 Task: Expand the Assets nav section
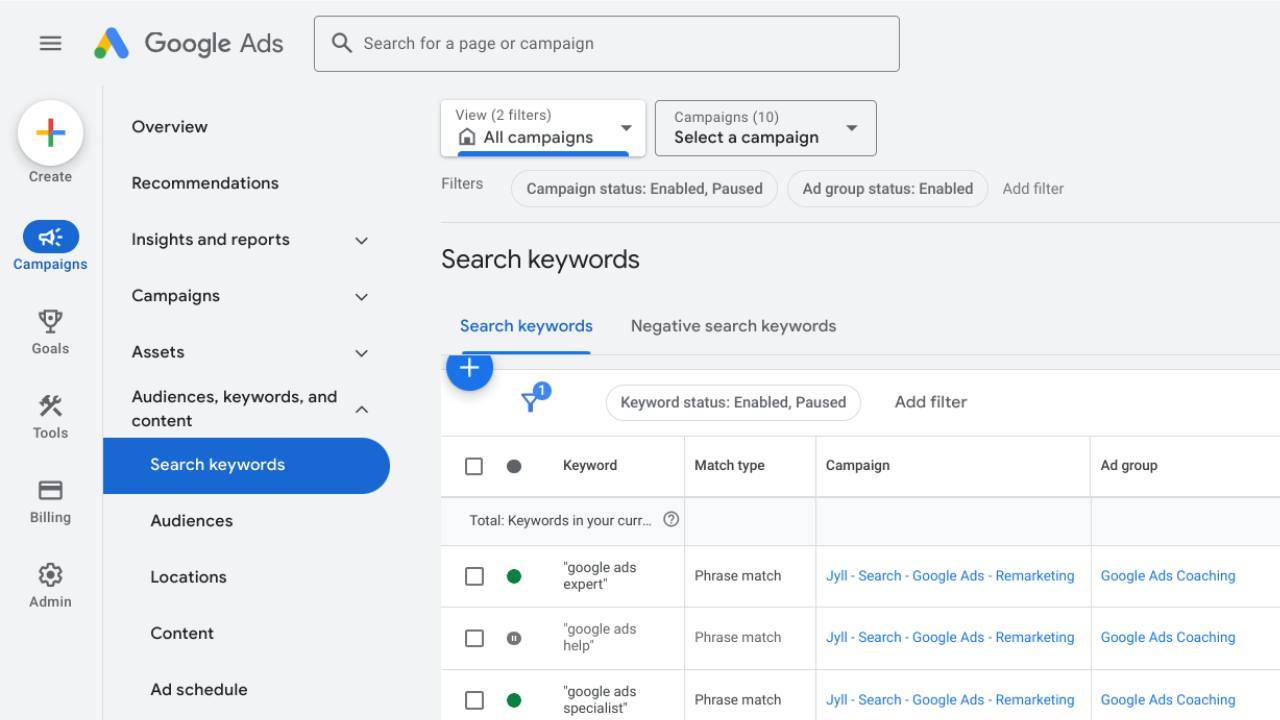[362, 352]
